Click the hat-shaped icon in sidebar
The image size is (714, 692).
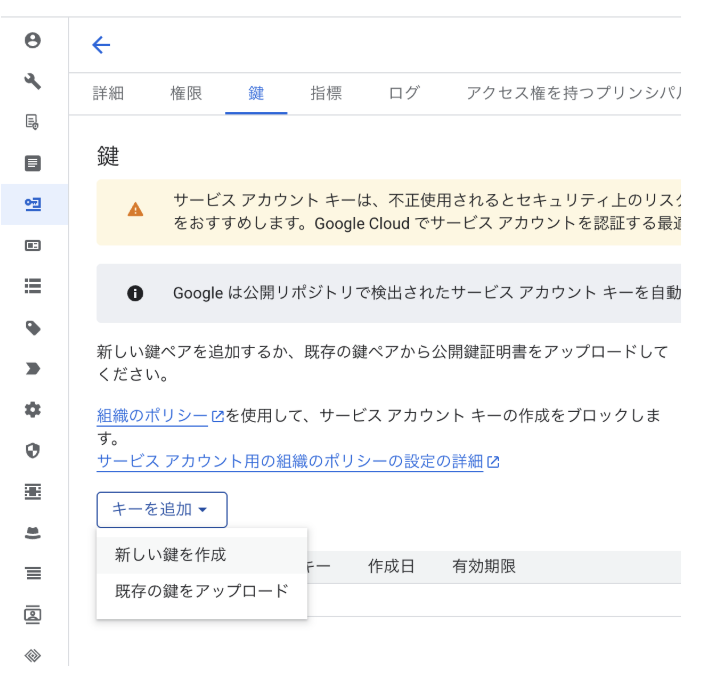click(32, 533)
